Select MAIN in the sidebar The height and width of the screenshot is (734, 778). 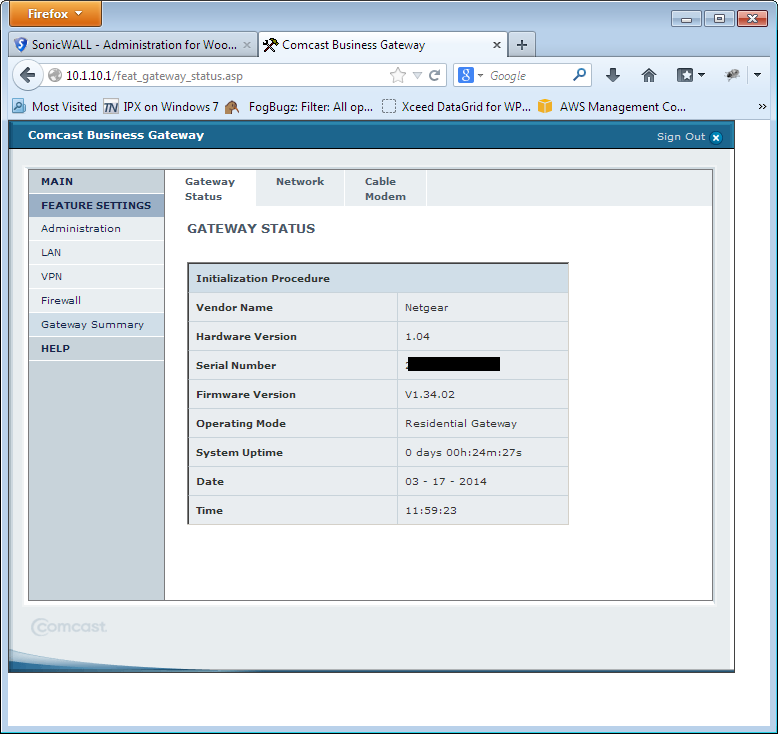pos(96,182)
